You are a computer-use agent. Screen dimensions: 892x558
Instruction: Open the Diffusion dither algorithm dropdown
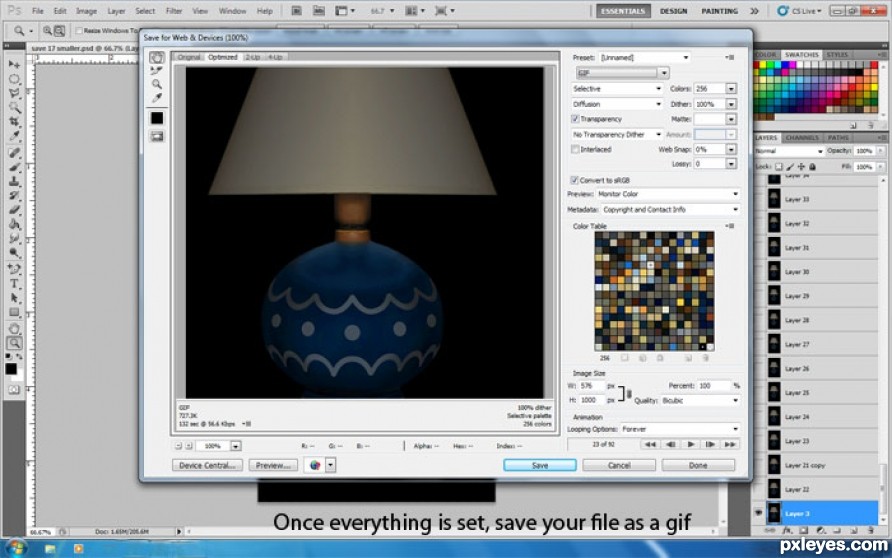click(617, 104)
